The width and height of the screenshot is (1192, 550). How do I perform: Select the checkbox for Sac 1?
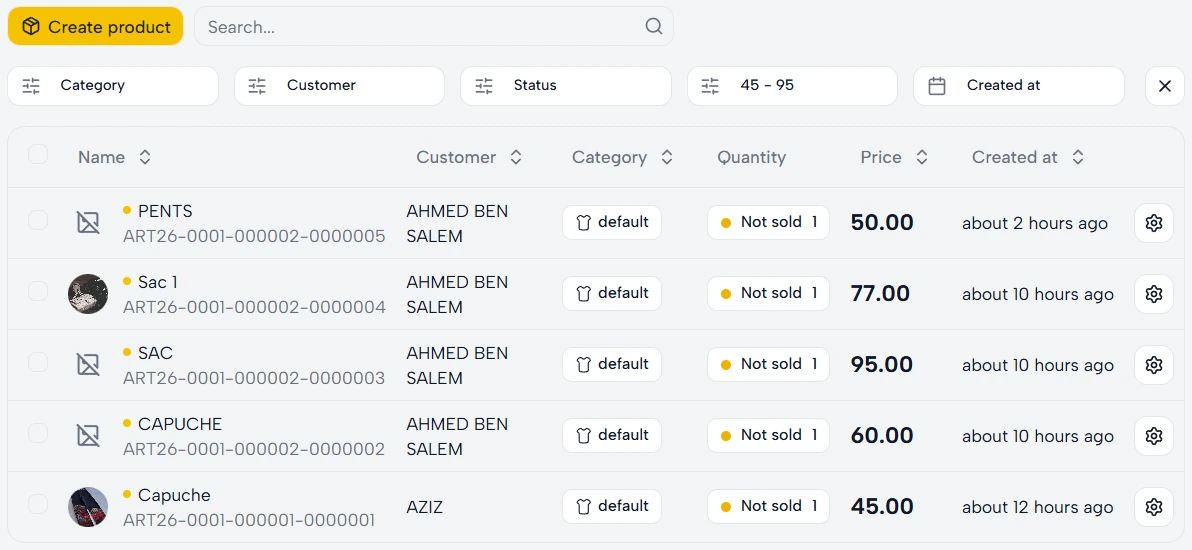[38, 291]
